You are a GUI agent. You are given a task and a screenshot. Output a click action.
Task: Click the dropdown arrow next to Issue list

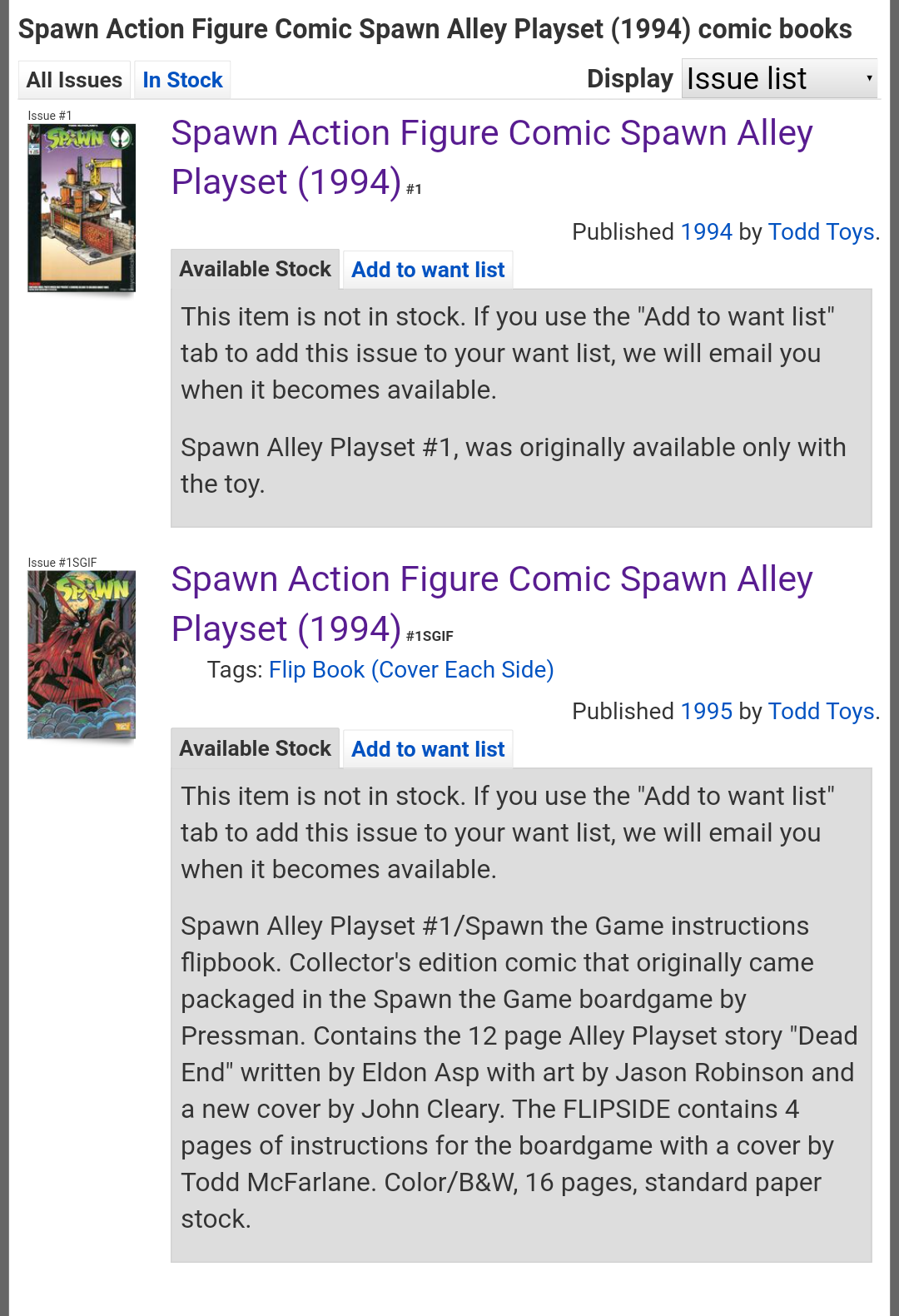coord(869,78)
